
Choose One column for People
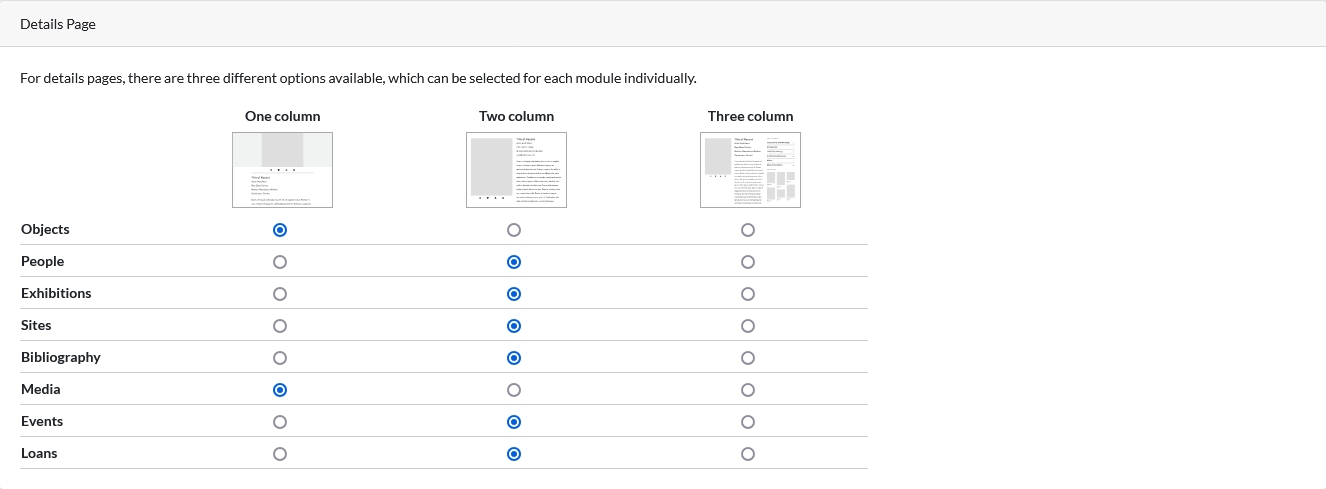pyautogui.click(x=280, y=262)
